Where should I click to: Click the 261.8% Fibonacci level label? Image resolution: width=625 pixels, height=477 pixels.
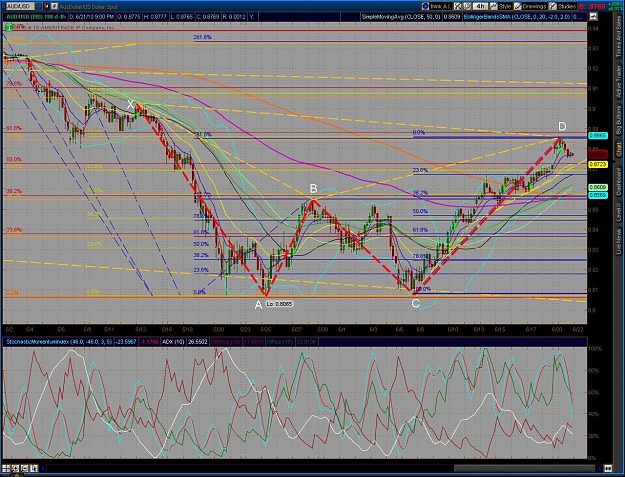(x=202, y=37)
